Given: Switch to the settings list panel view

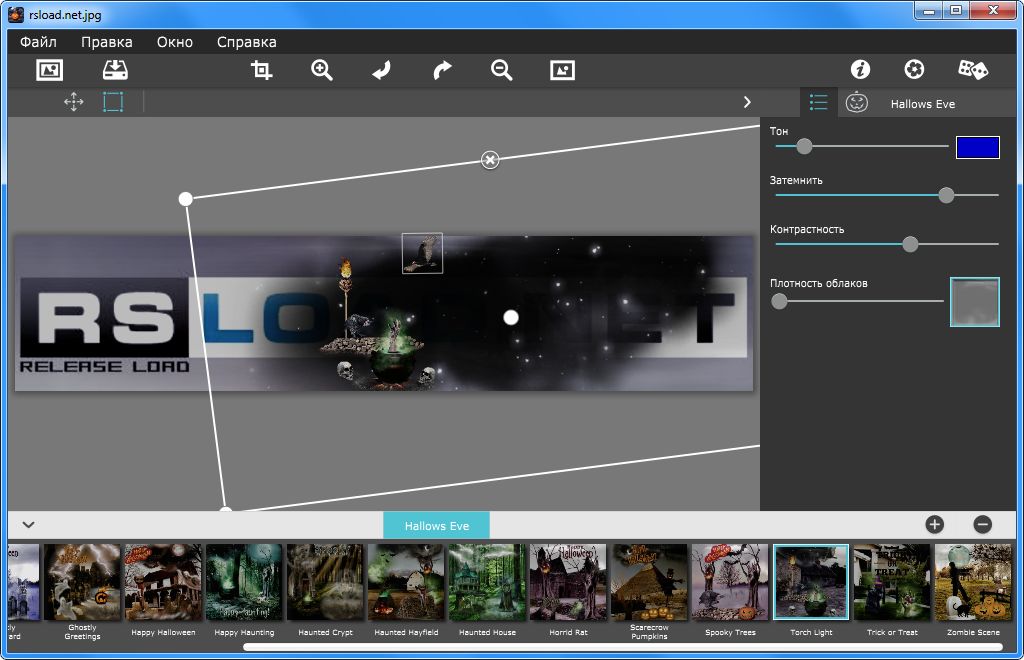Looking at the screenshot, I should pyautogui.click(x=819, y=103).
